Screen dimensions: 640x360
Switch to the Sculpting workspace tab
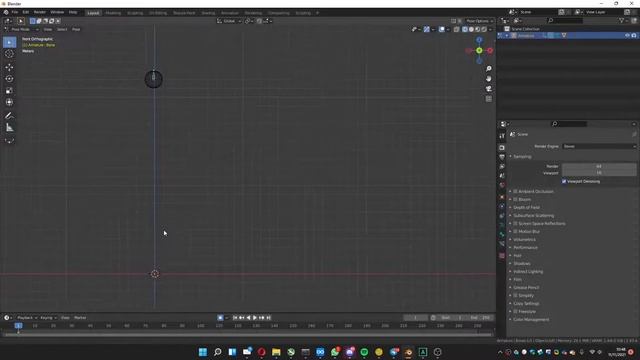point(135,13)
